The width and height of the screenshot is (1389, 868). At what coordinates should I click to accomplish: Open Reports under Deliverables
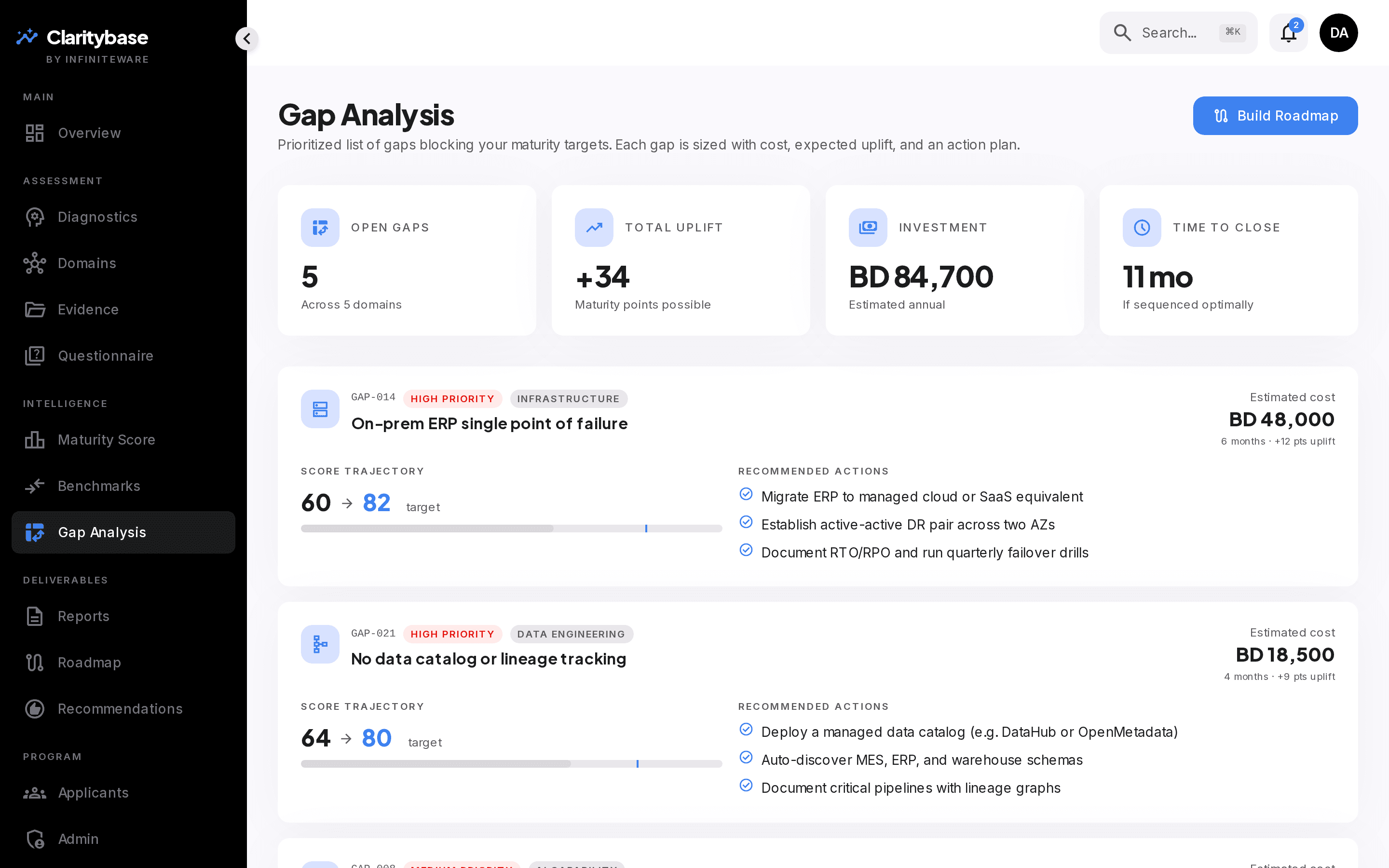(x=123, y=617)
